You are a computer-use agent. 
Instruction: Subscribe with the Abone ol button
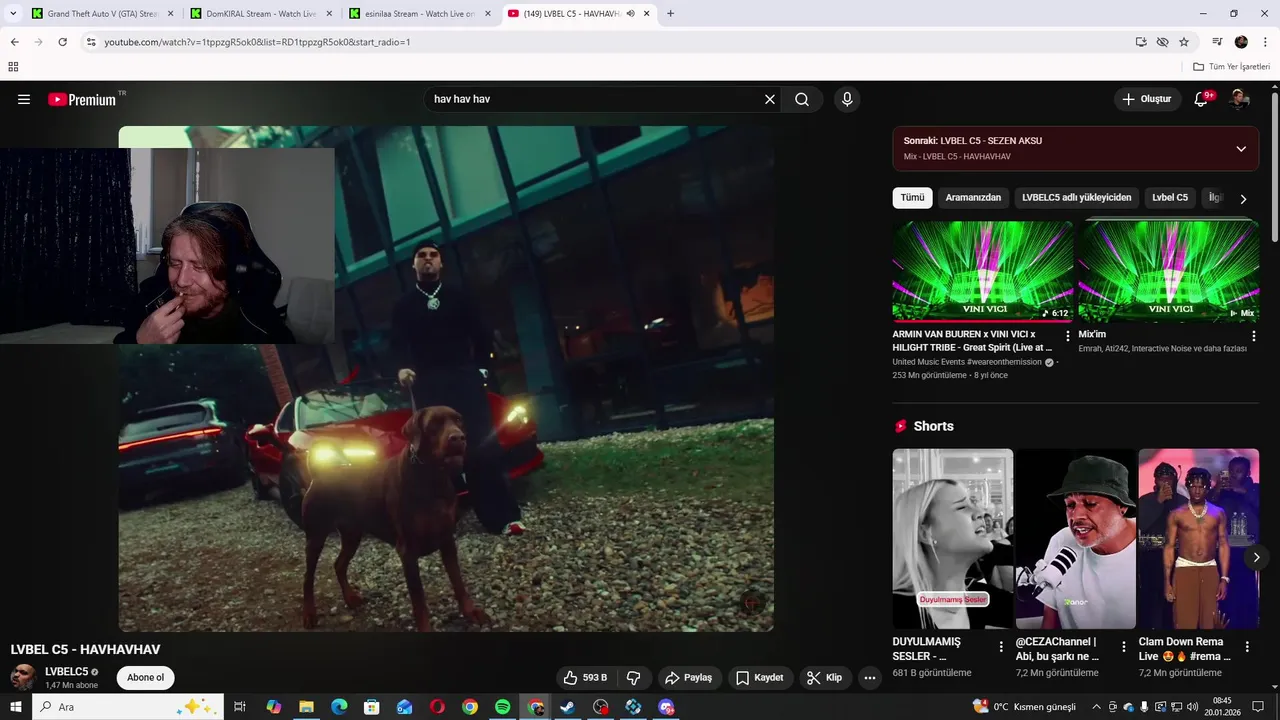pyautogui.click(x=145, y=677)
